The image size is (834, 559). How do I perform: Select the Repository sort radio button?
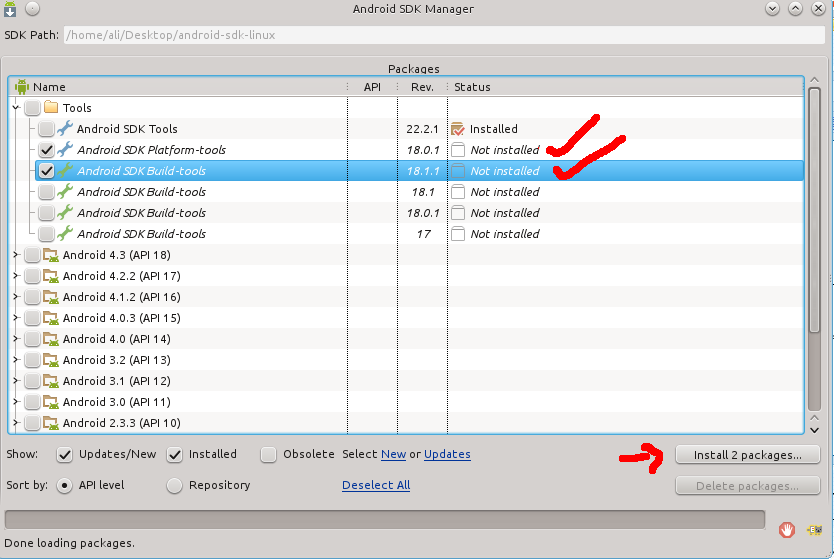point(174,486)
